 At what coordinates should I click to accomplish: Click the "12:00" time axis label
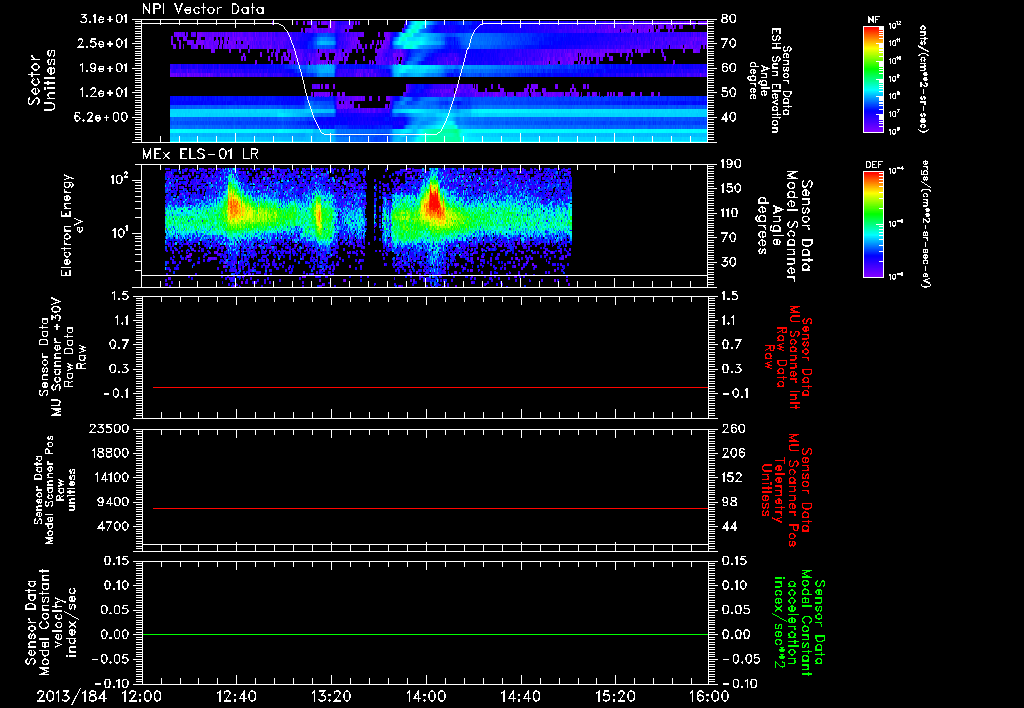[x=142, y=696]
